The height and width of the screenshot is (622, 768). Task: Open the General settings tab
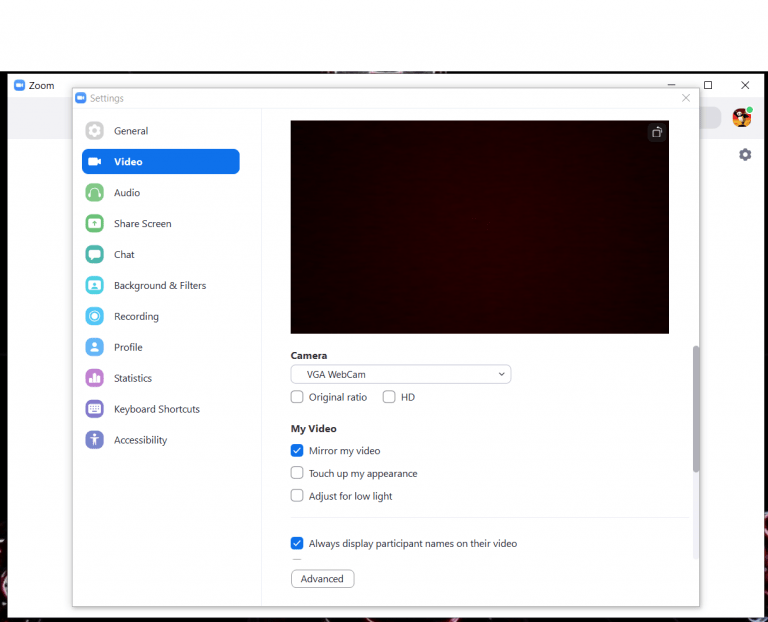(x=161, y=131)
